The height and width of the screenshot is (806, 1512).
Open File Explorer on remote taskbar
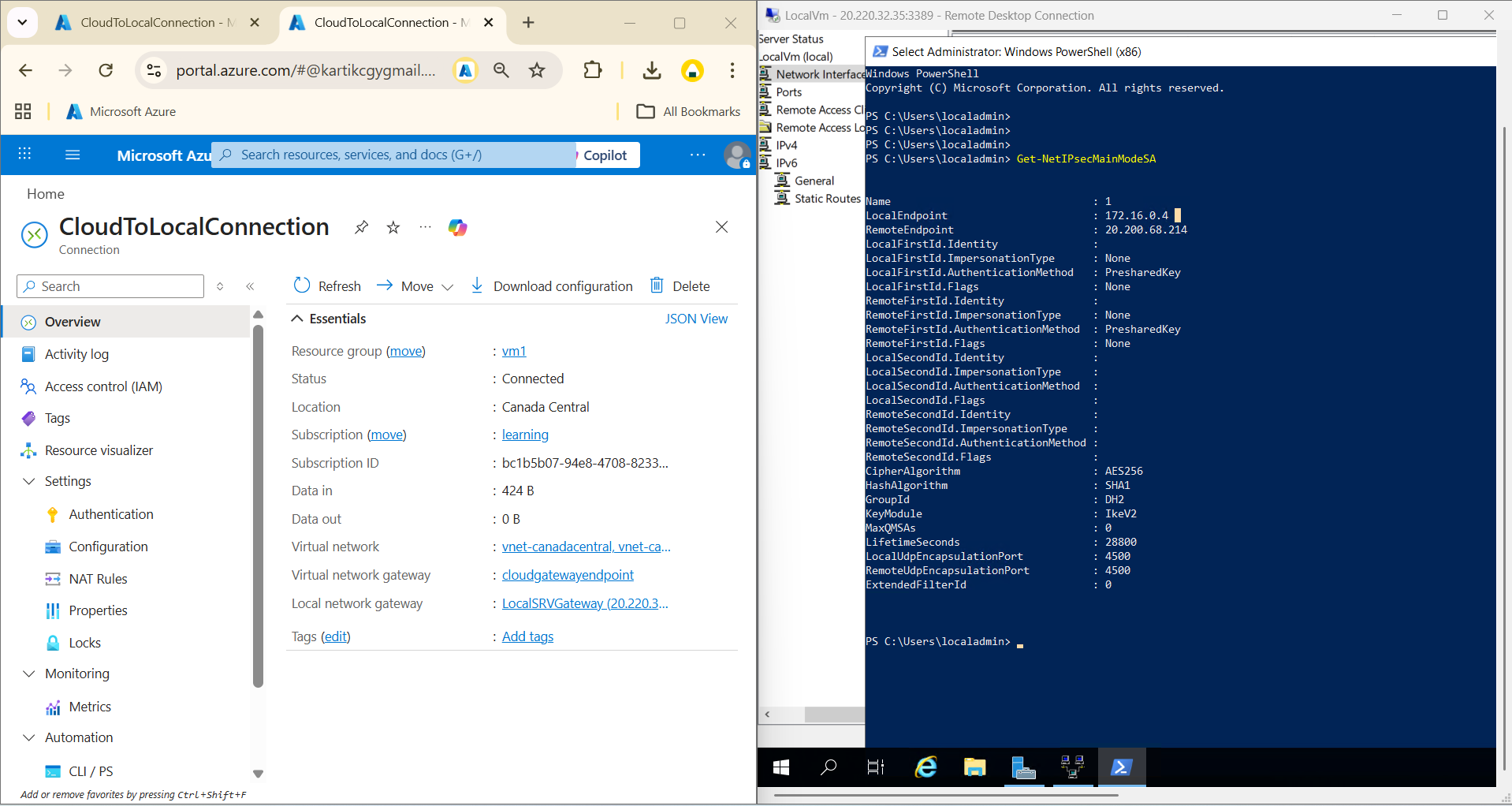pos(974,767)
